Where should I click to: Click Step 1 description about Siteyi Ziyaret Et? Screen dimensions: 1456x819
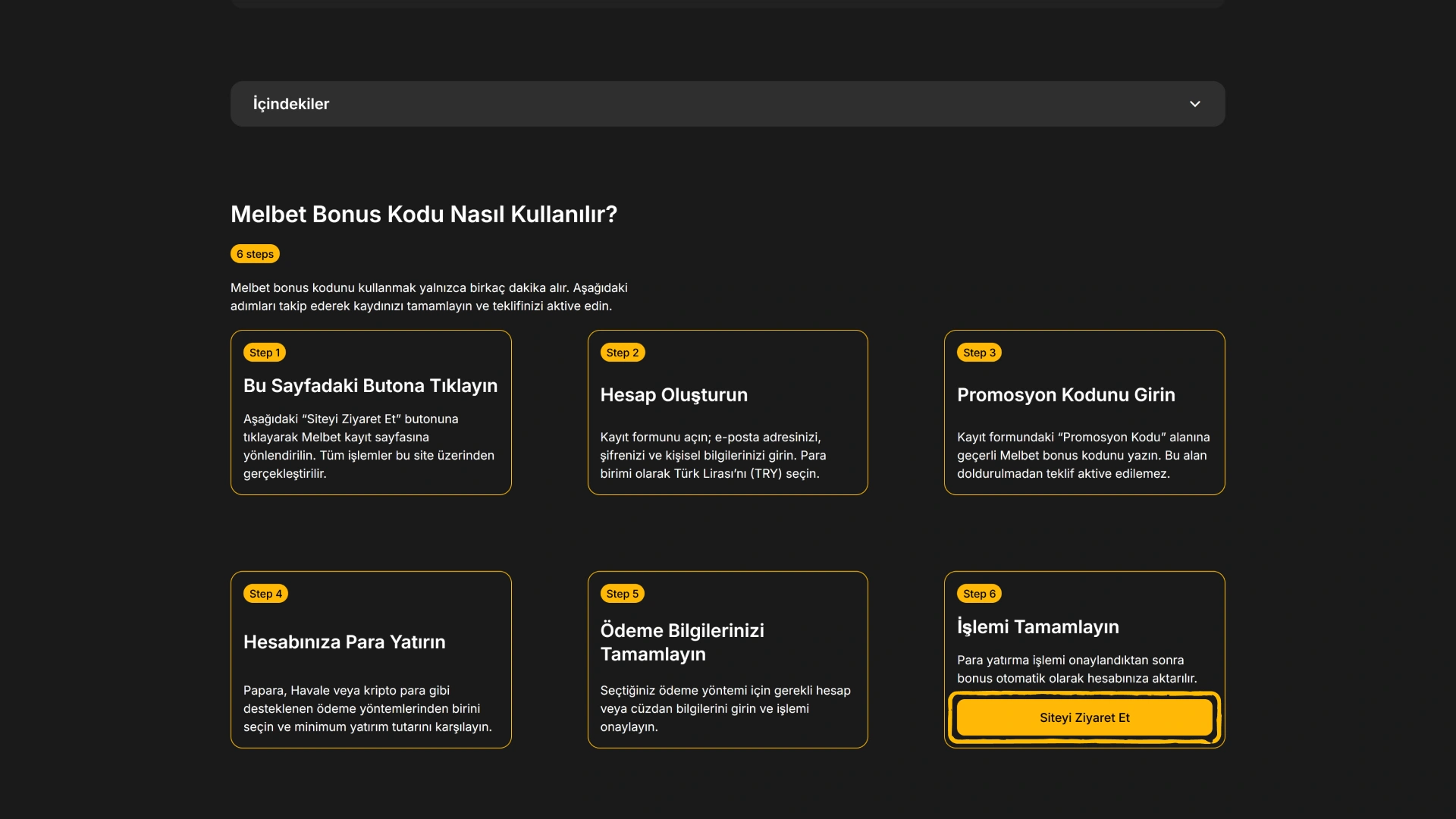[x=369, y=446]
